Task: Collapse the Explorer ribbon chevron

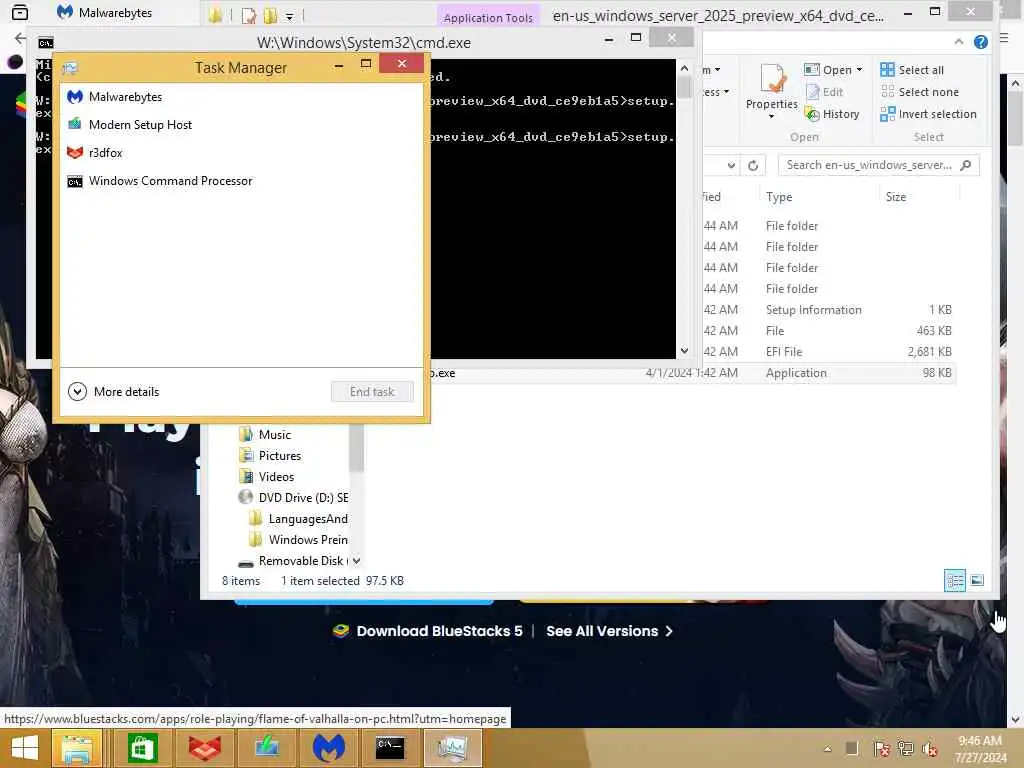Action: point(958,42)
